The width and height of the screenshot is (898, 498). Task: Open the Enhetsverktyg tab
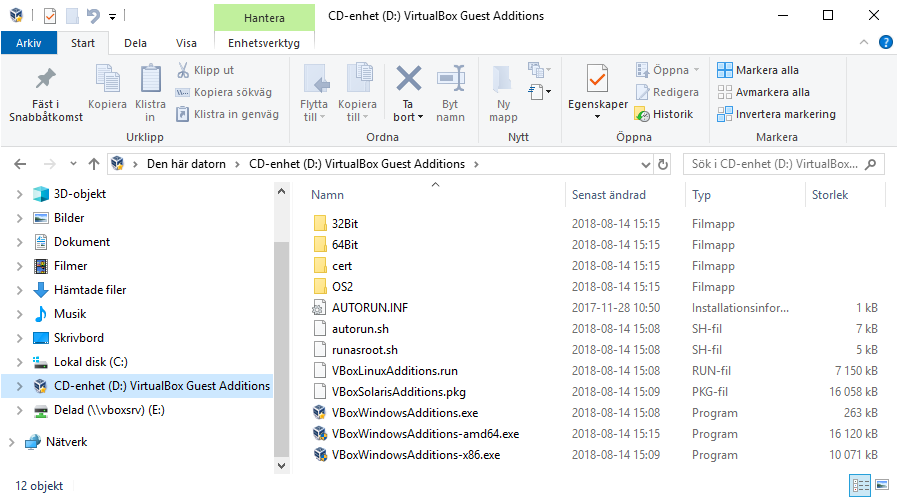pos(264,43)
